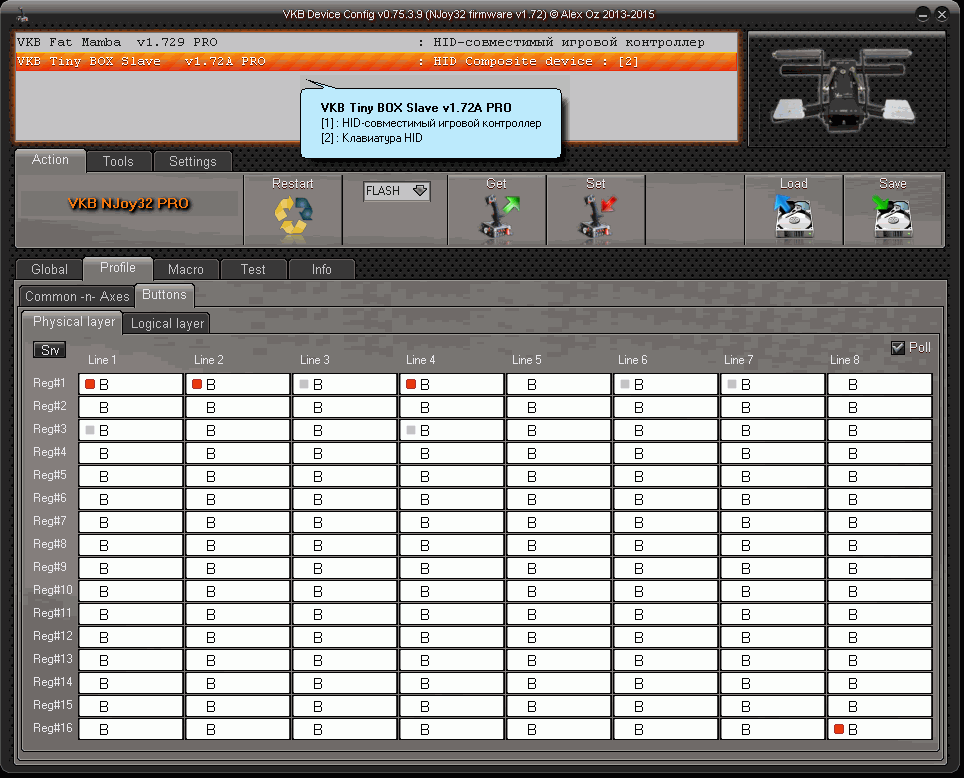Click Reg#5 Line 3 button cell
Screen dimensions: 964x778
click(345, 476)
